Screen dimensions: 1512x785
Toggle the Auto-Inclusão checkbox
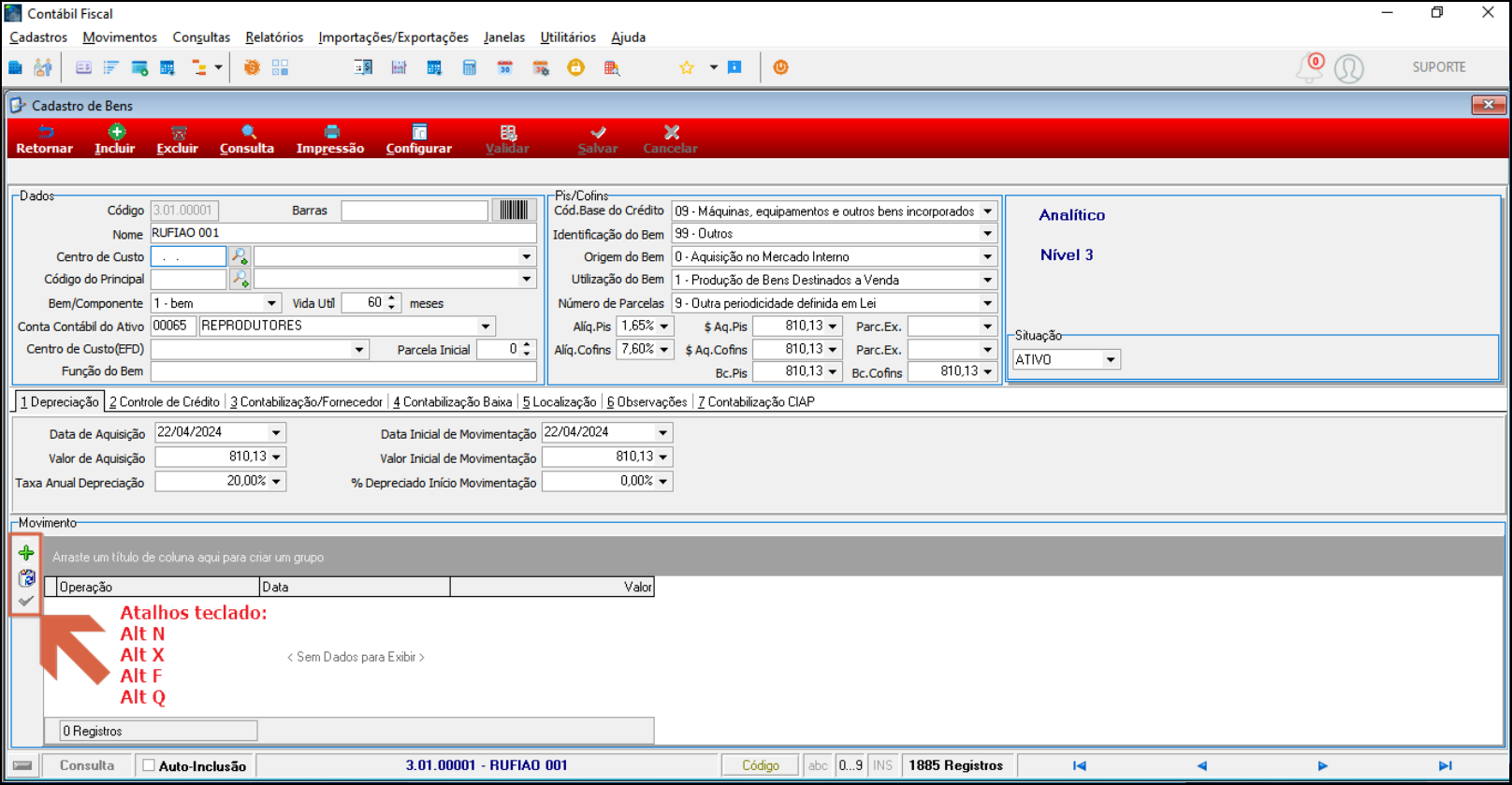pyautogui.click(x=149, y=765)
